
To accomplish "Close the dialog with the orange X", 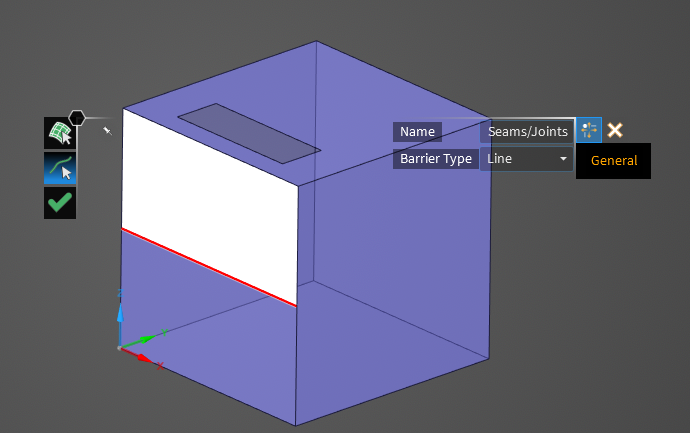I will tap(615, 130).
